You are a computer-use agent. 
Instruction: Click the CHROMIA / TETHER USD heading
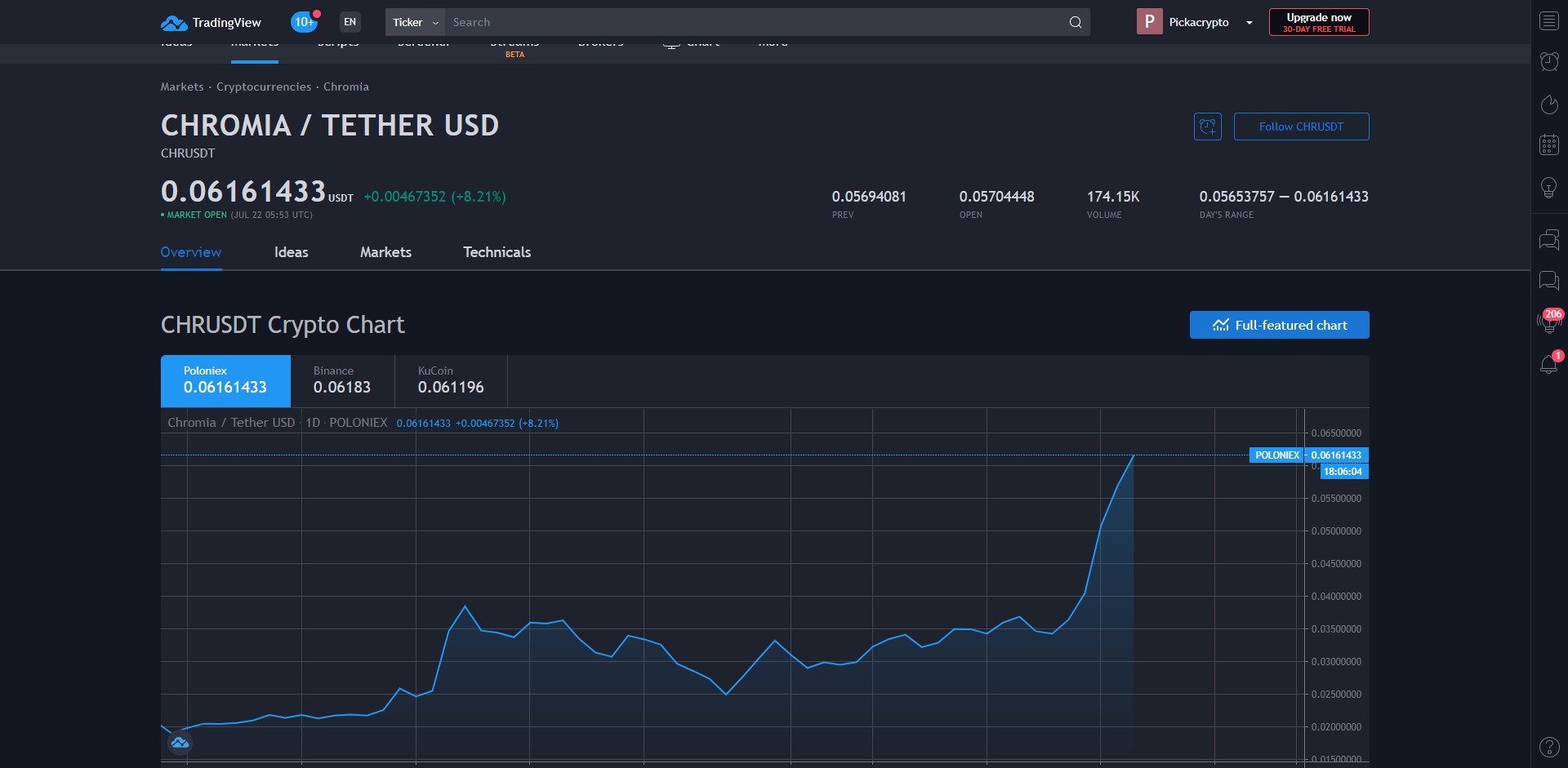pos(330,125)
